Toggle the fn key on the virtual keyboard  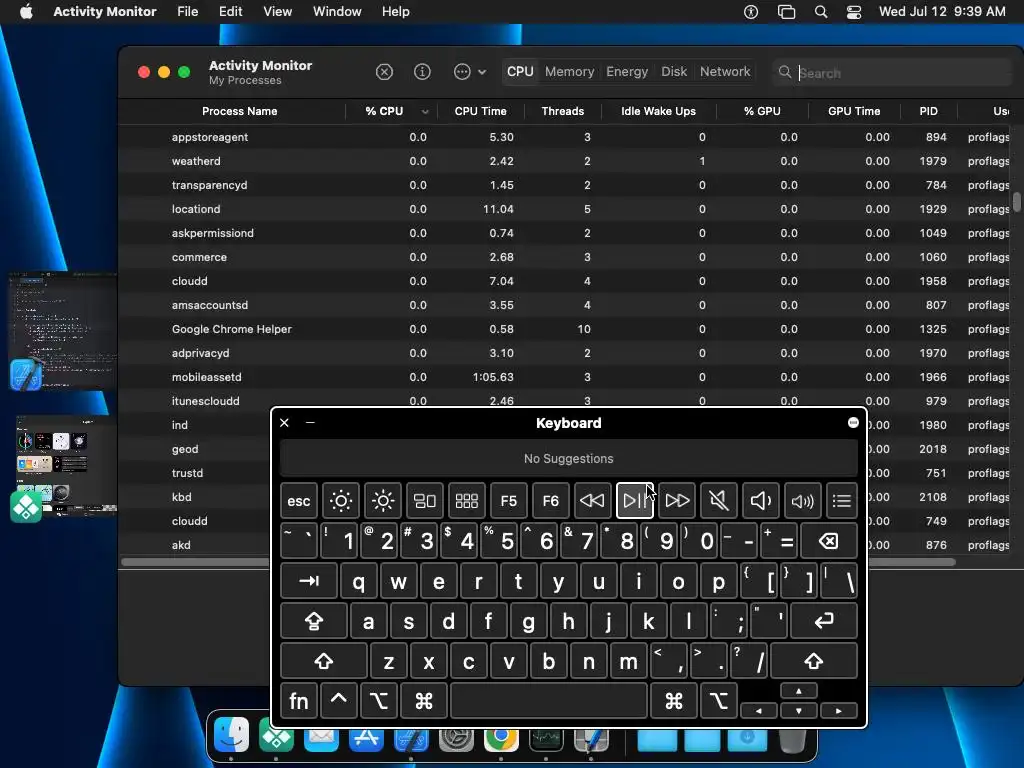[299, 701]
